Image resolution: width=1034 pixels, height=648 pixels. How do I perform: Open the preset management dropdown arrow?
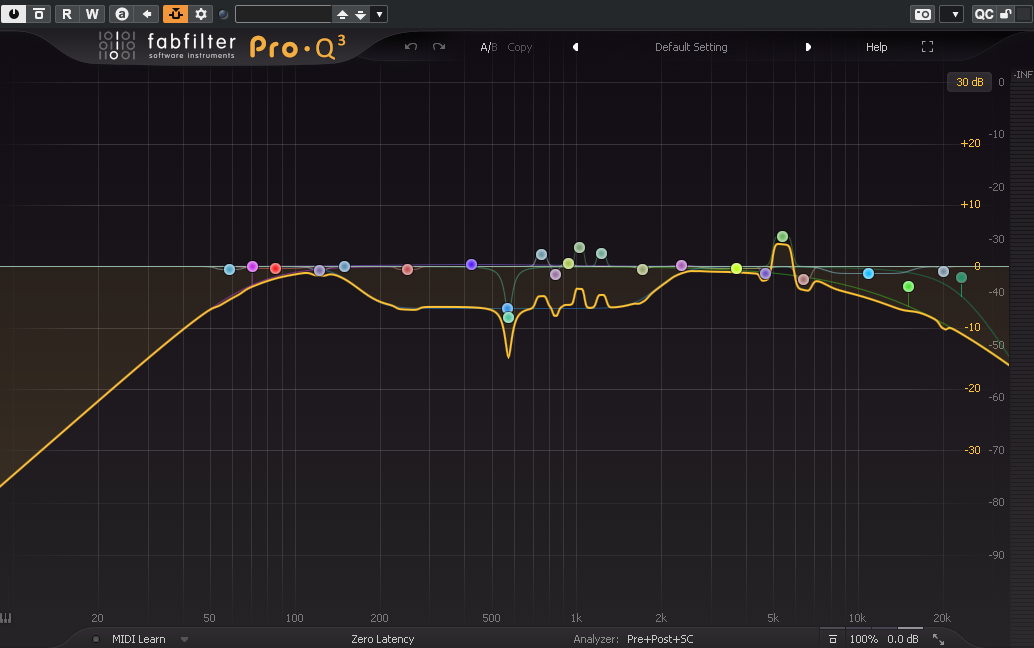point(379,15)
